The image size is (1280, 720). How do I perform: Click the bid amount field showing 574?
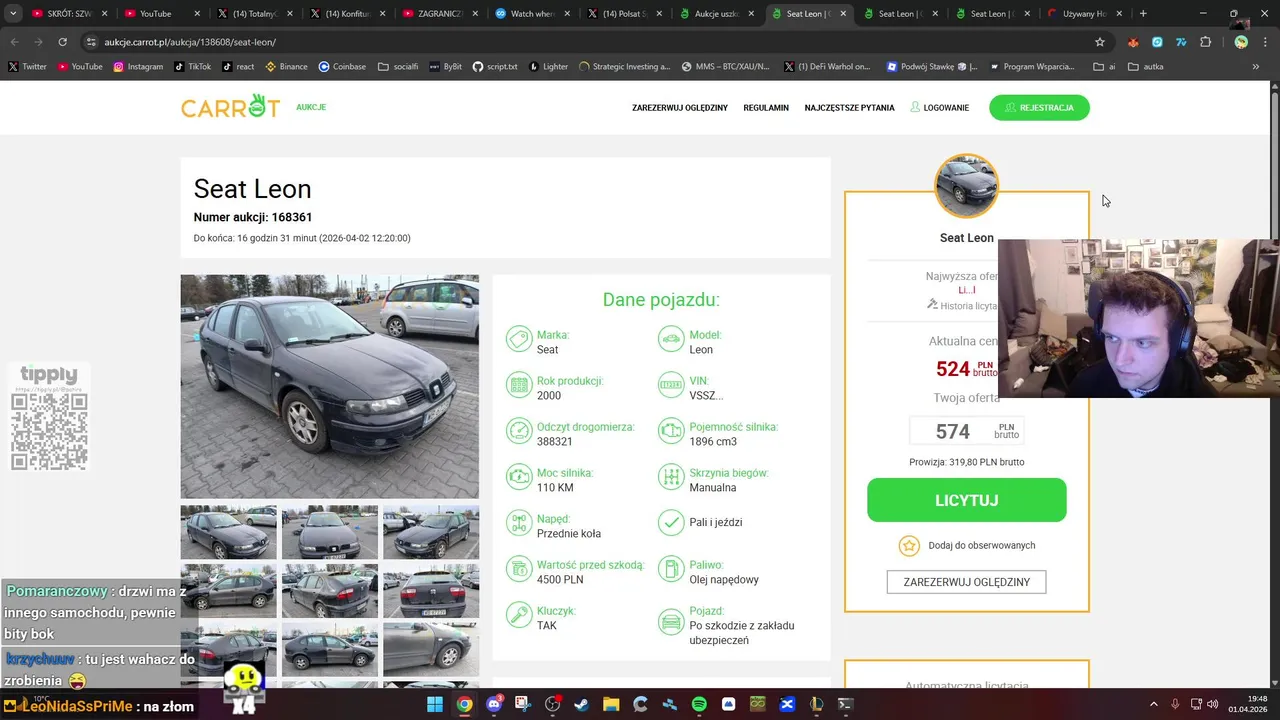point(966,431)
